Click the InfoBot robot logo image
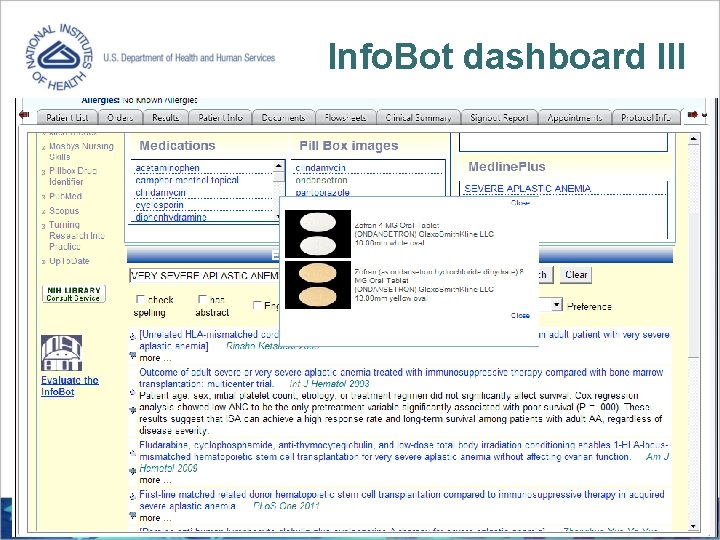Screen dimensions: 720x540 point(62,353)
